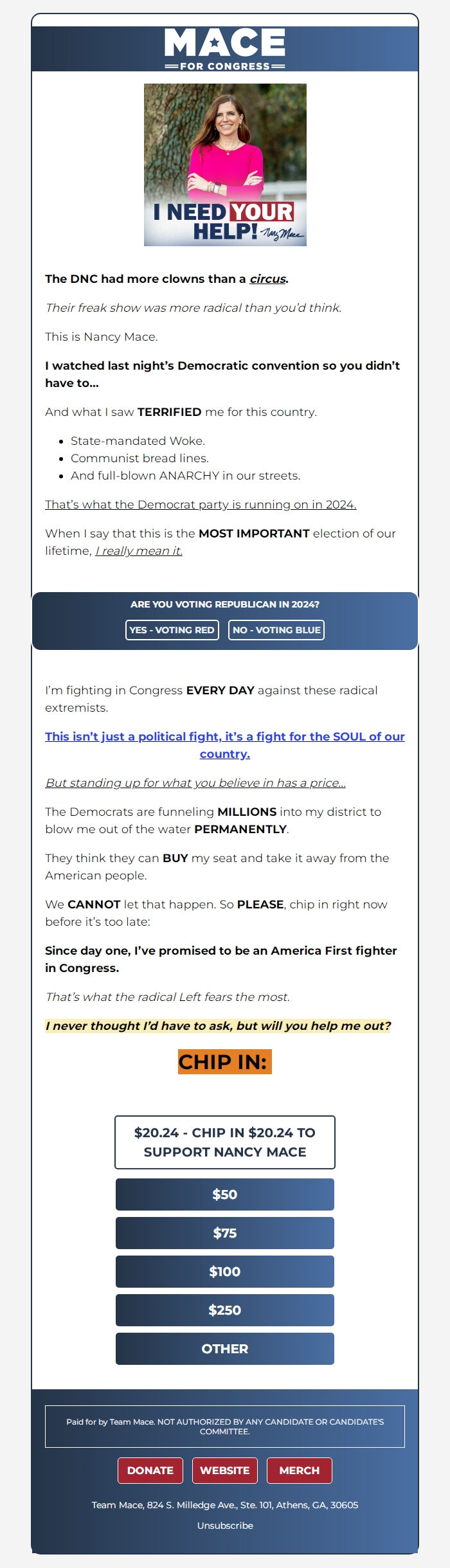Select NO - VOTING BLUE
The width and height of the screenshot is (450, 1568).
(276, 630)
